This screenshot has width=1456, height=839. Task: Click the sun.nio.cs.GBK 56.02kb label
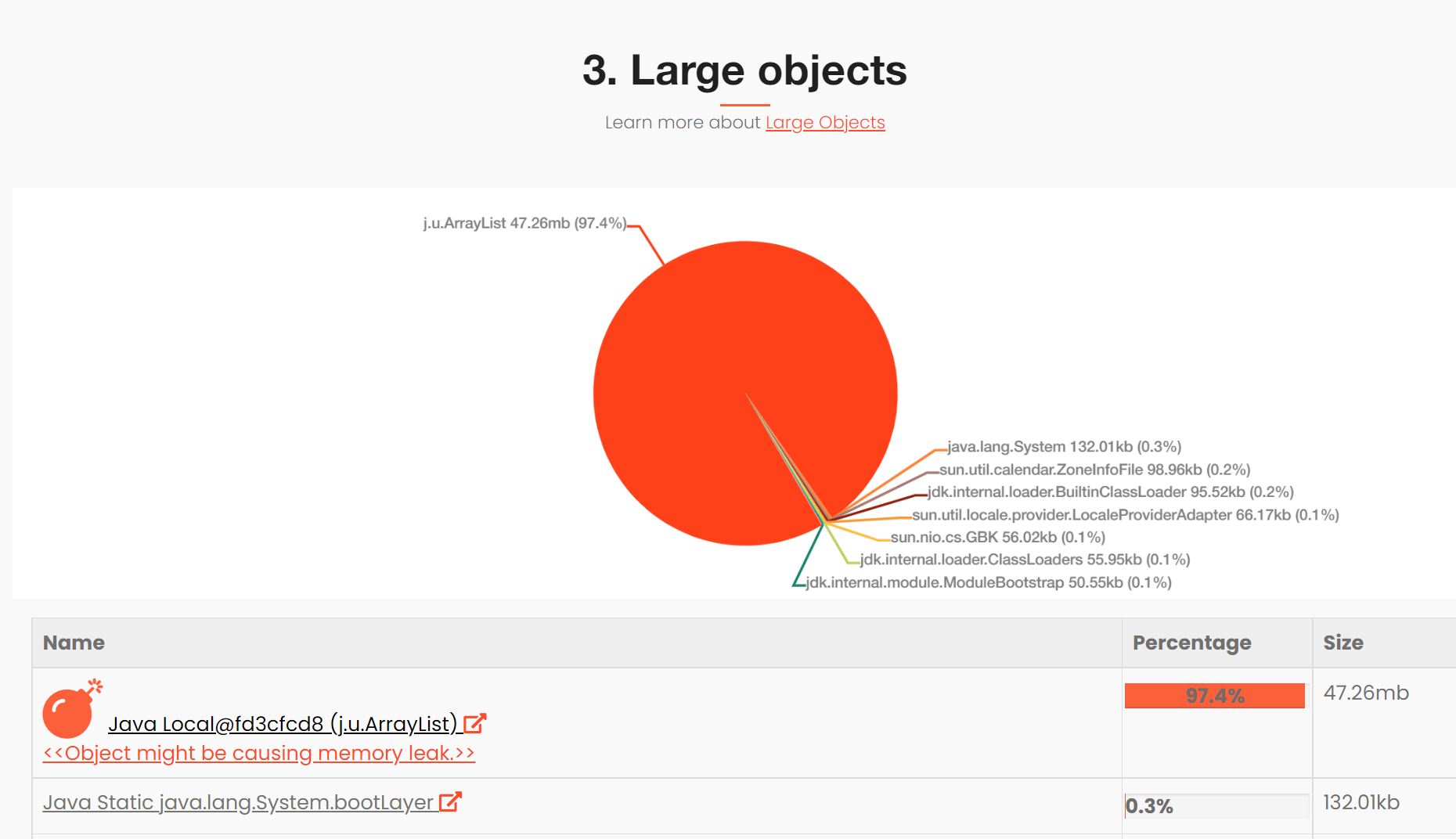click(x=998, y=538)
